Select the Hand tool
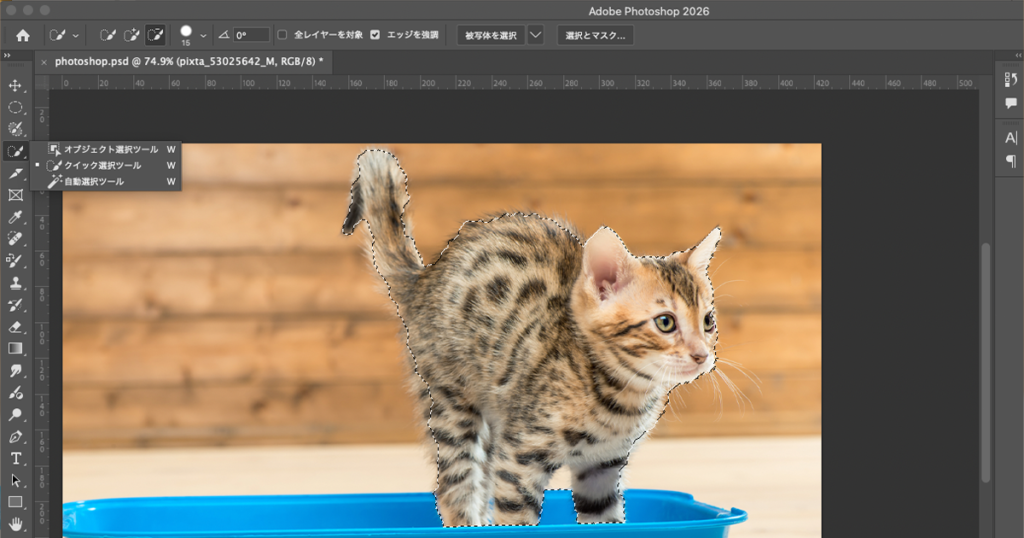This screenshot has height=538, width=1024. [15, 523]
